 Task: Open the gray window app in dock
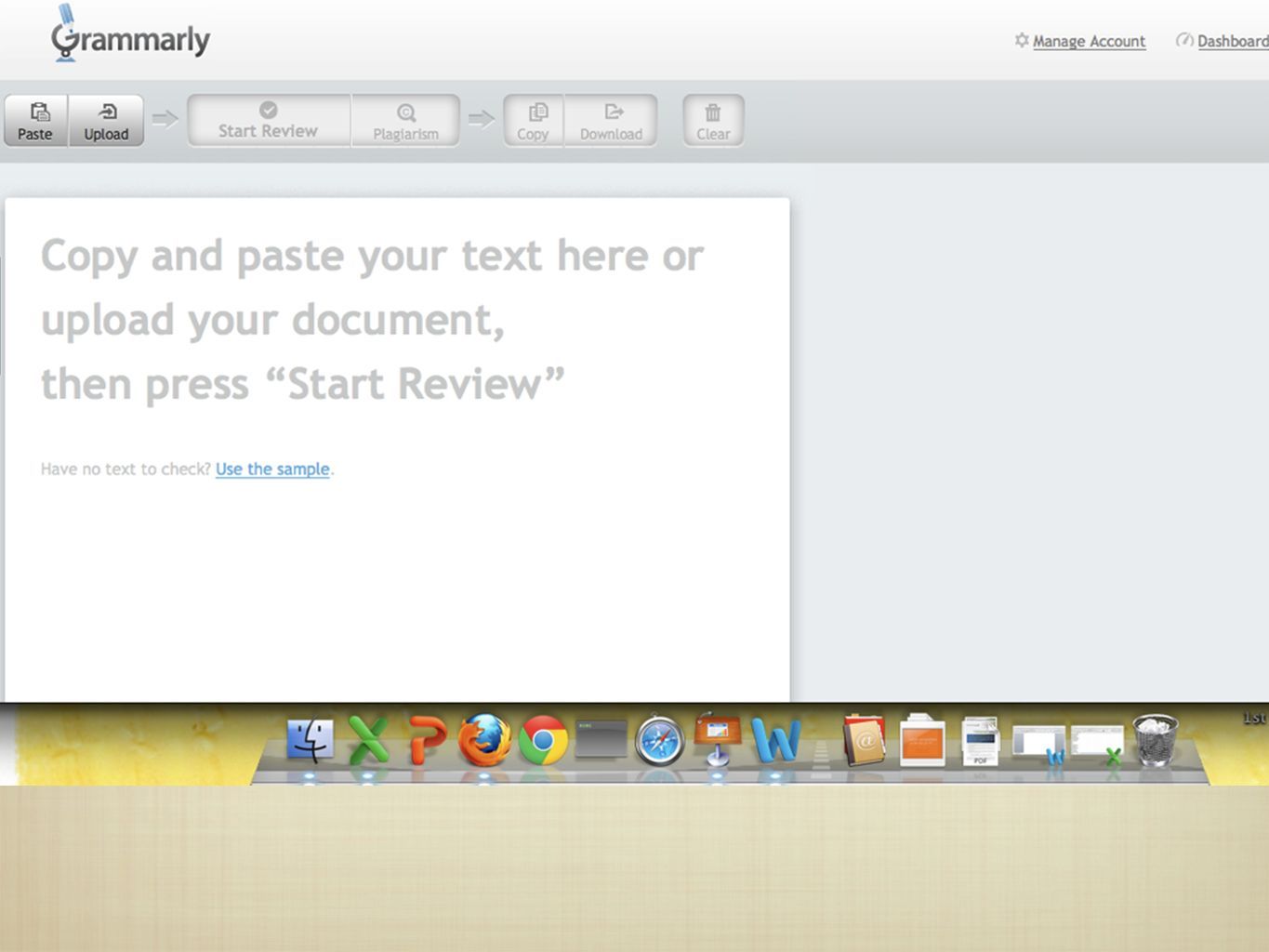click(601, 739)
